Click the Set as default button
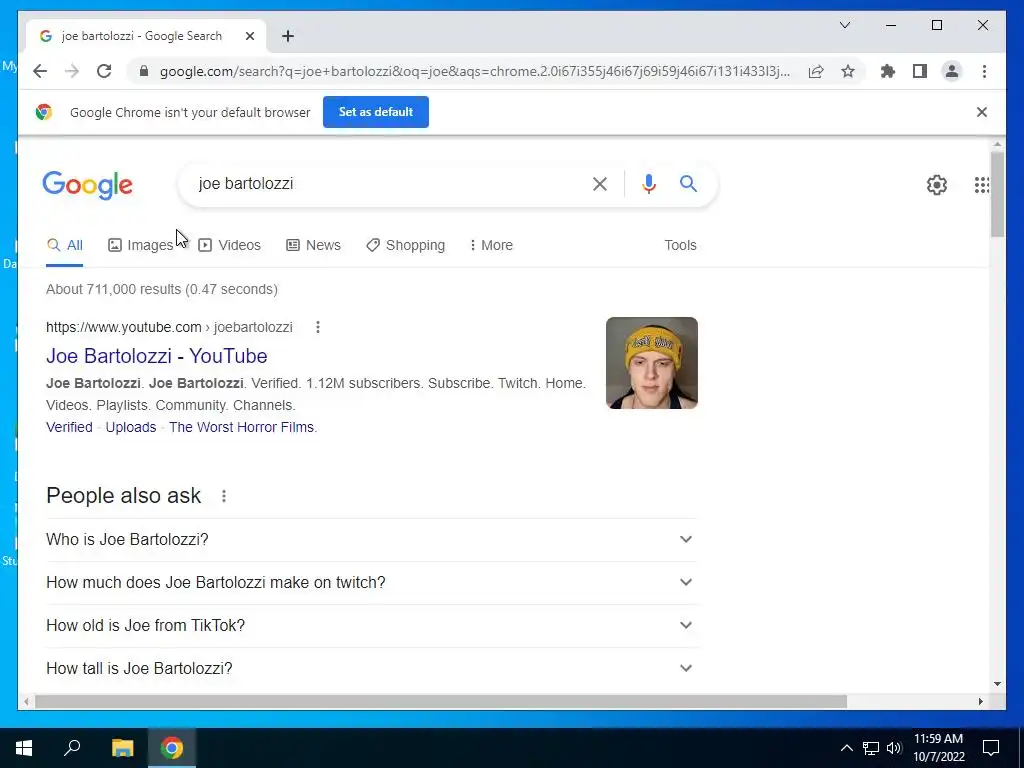1024x768 pixels. click(376, 112)
